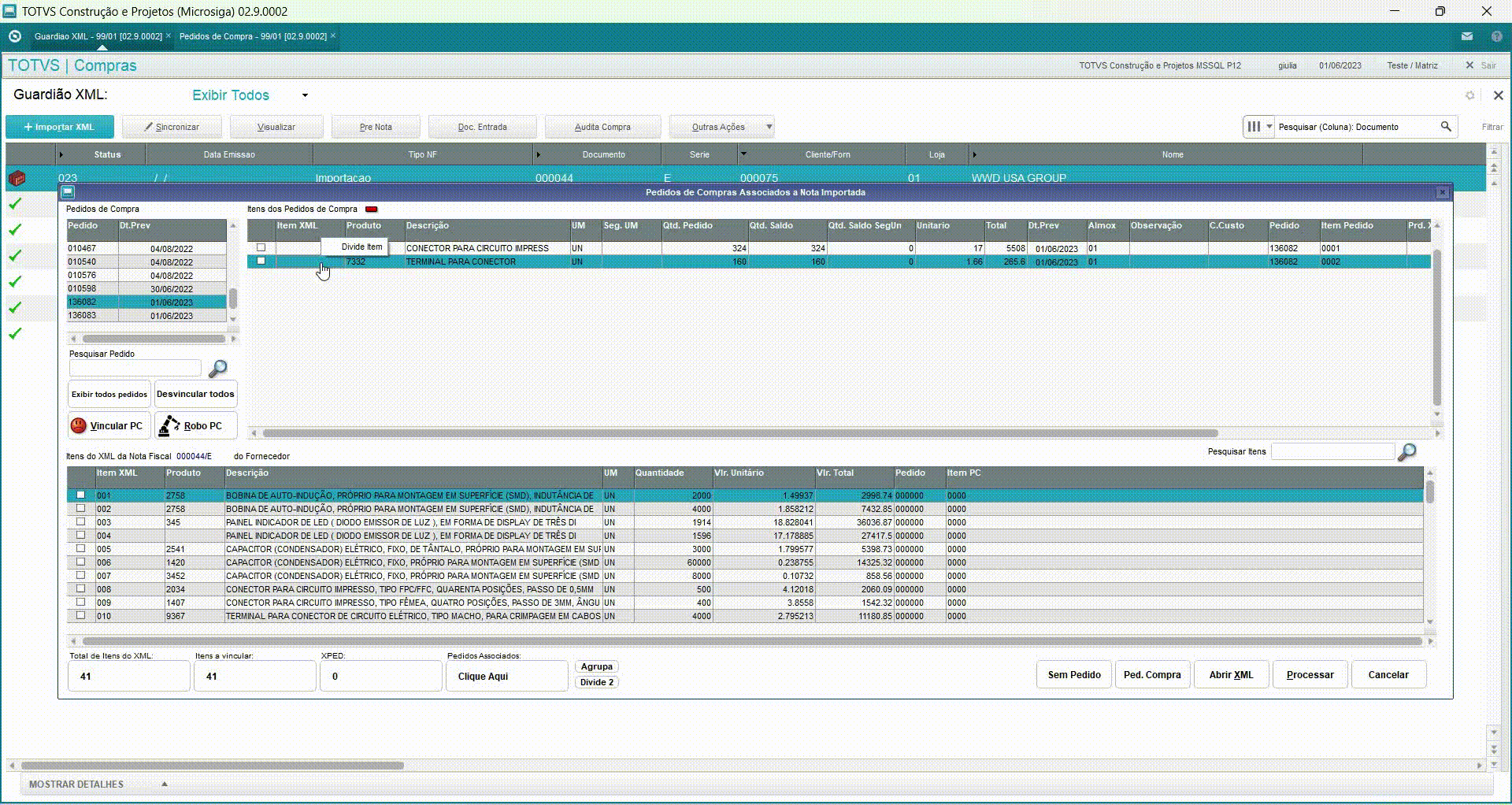
Task: Click the column layout icon beside search
Action: [x=1254, y=127]
